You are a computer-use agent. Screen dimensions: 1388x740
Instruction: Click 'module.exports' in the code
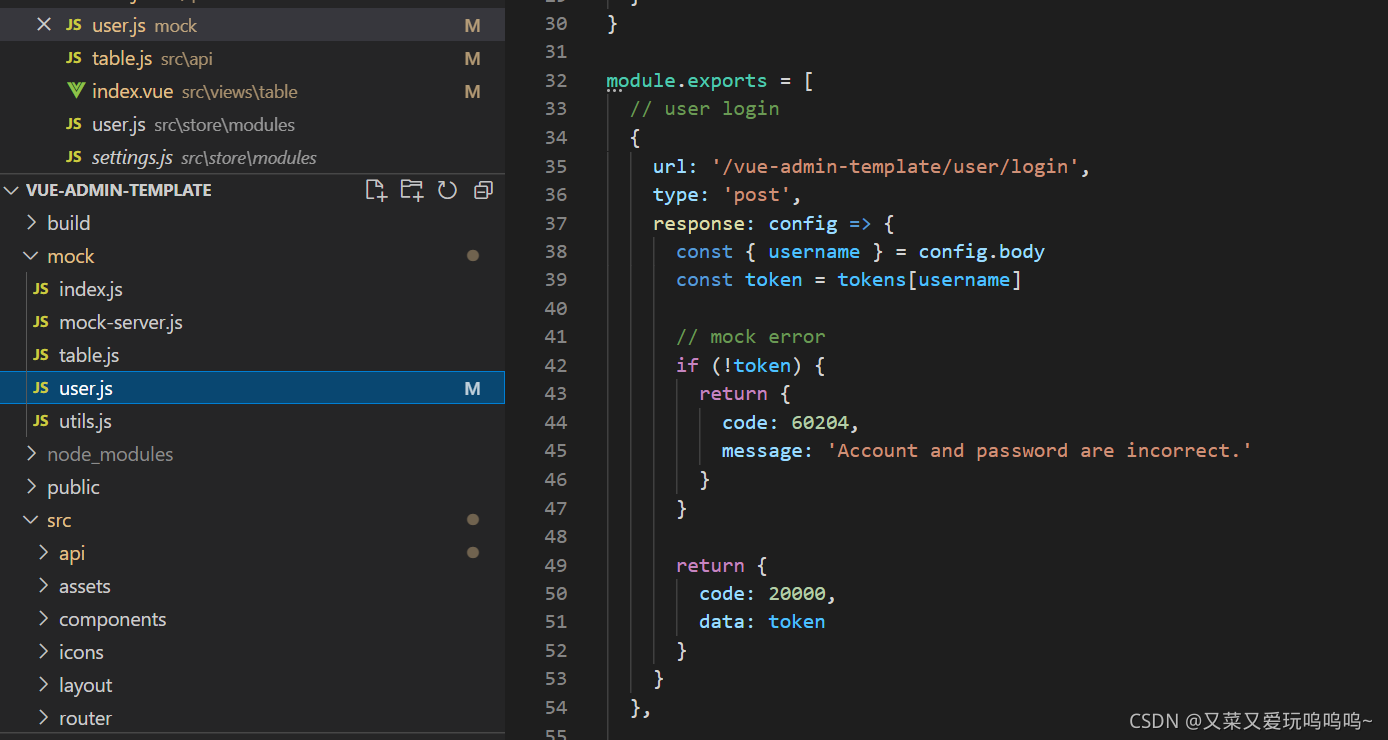(x=687, y=80)
